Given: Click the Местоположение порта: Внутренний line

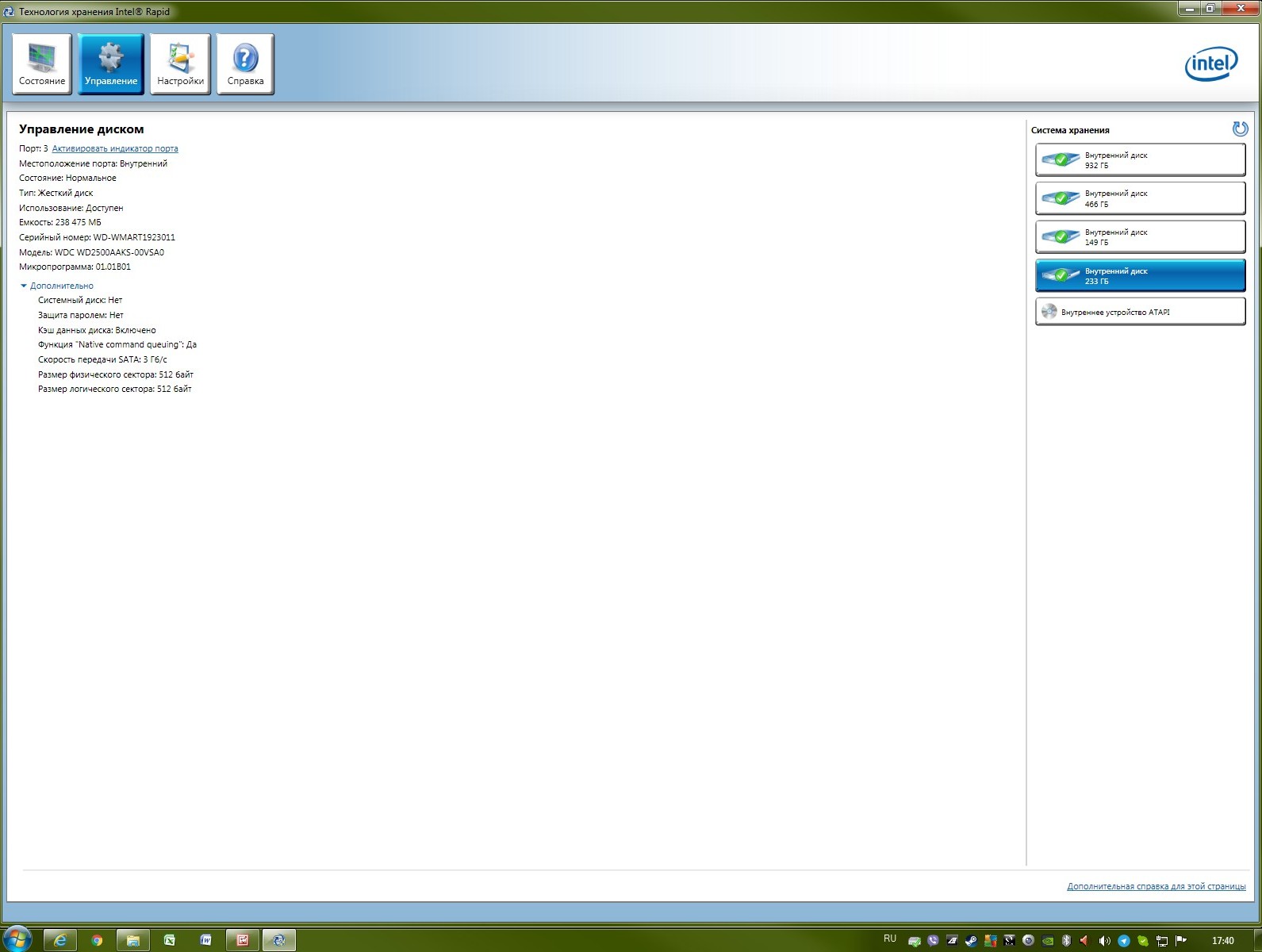Looking at the screenshot, I should pyautogui.click(x=93, y=163).
